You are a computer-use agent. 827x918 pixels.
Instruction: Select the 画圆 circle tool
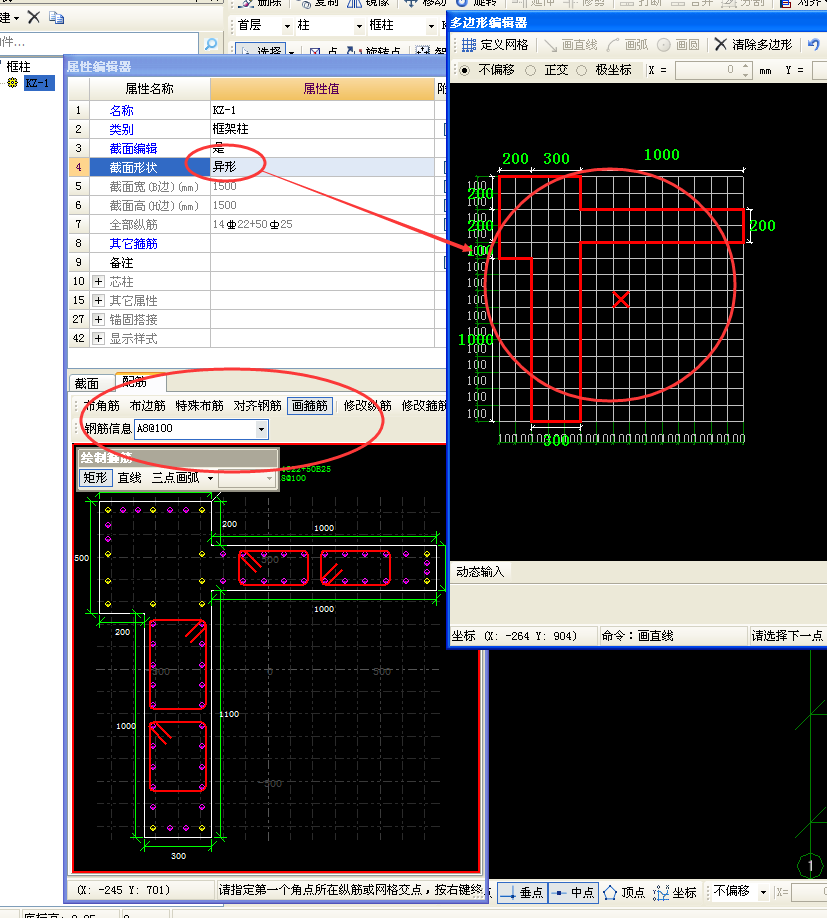click(678, 45)
